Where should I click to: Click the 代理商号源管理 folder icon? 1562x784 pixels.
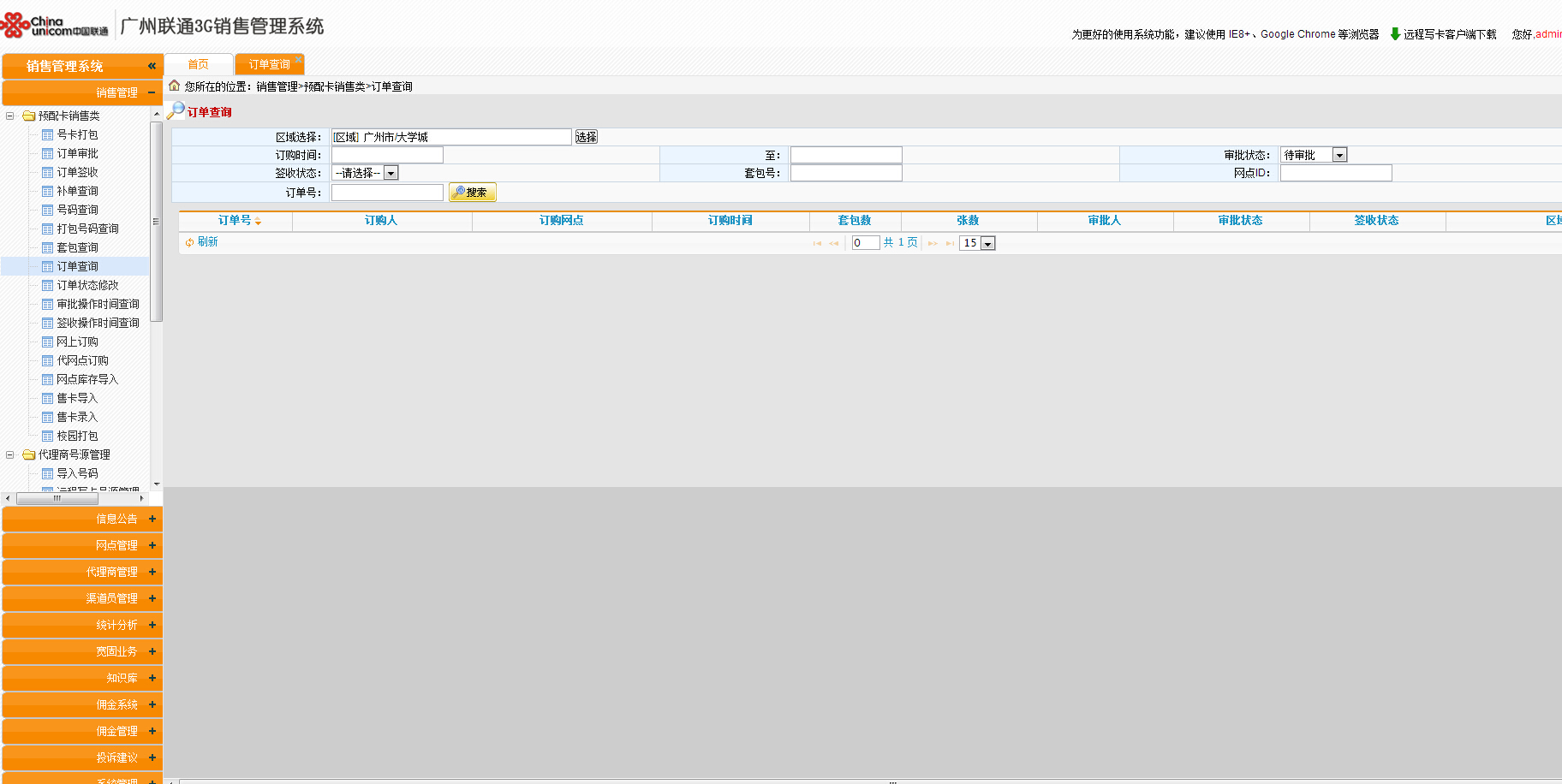pos(29,454)
